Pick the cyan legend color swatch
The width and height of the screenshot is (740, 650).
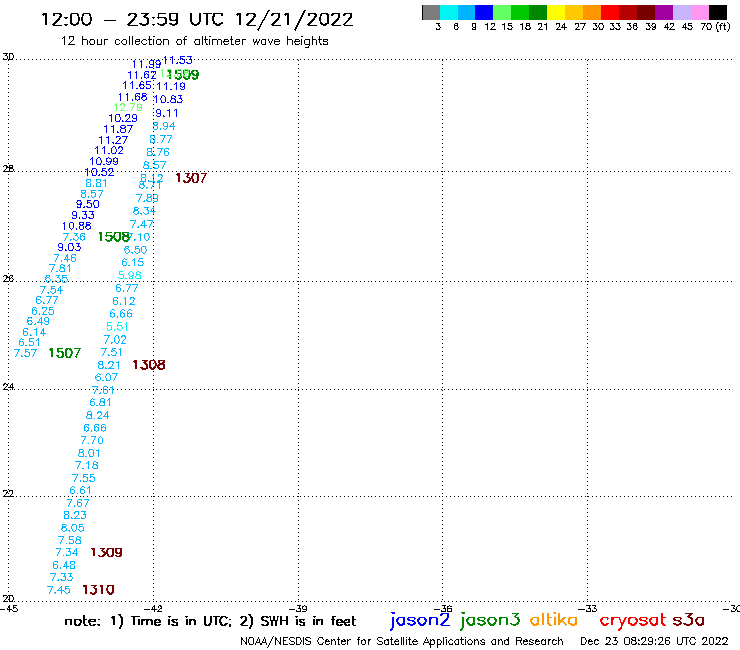pos(449,12)
